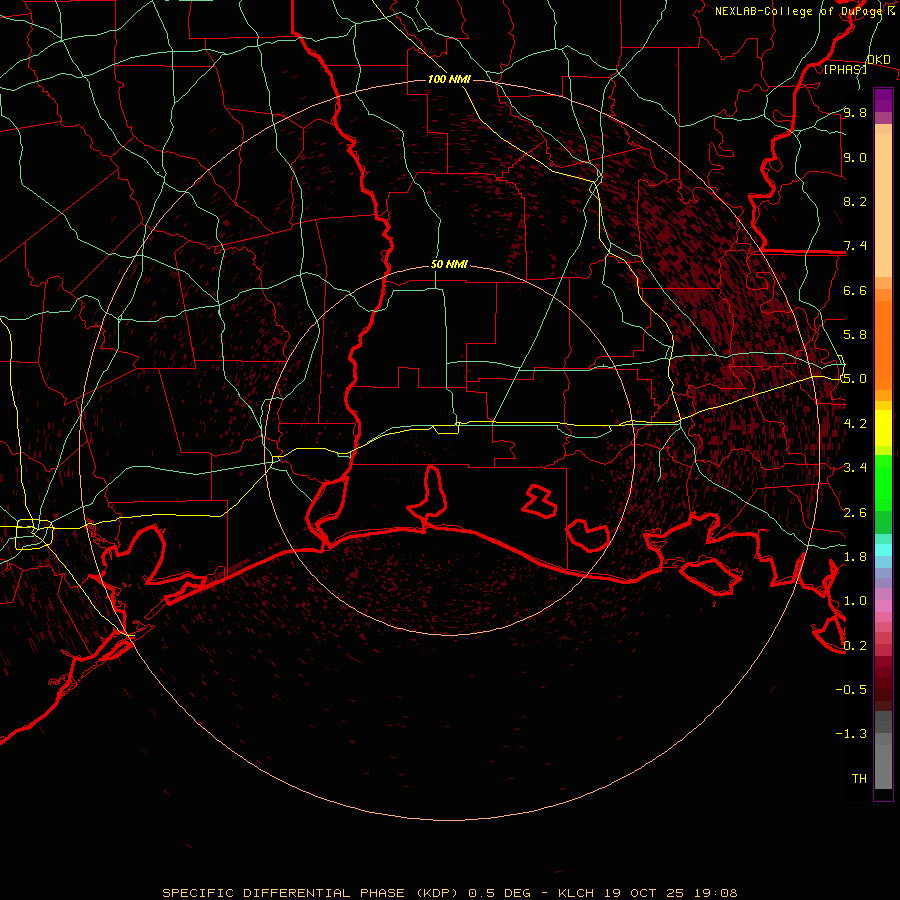Click the 3.4 value on the scale
Viewport: 900px width, 900px height.
click(855, 468)
